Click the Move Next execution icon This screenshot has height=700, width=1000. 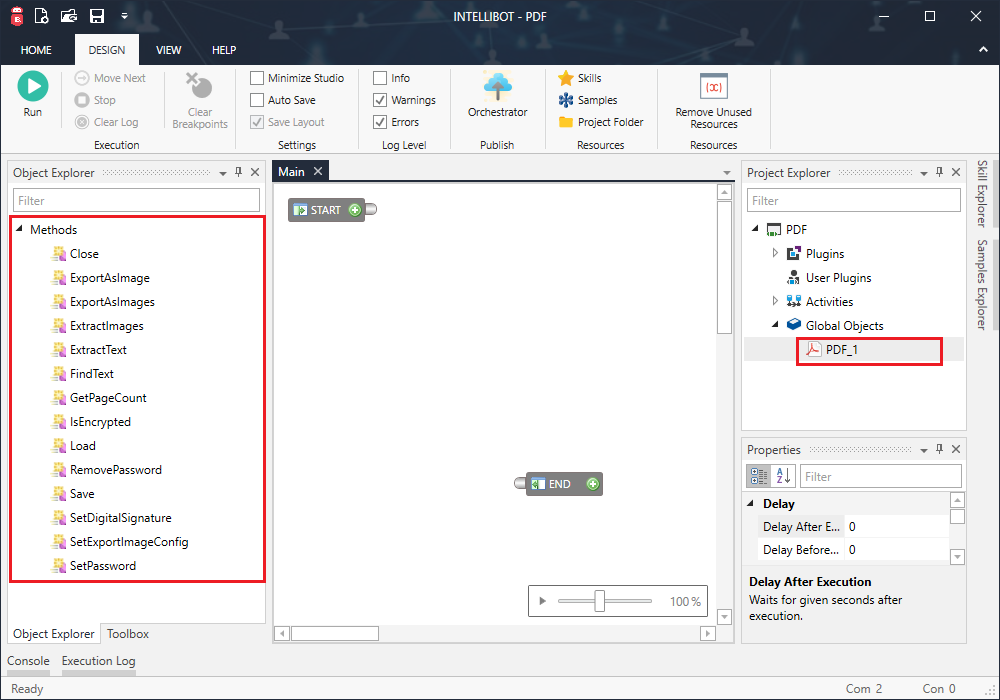82,78
